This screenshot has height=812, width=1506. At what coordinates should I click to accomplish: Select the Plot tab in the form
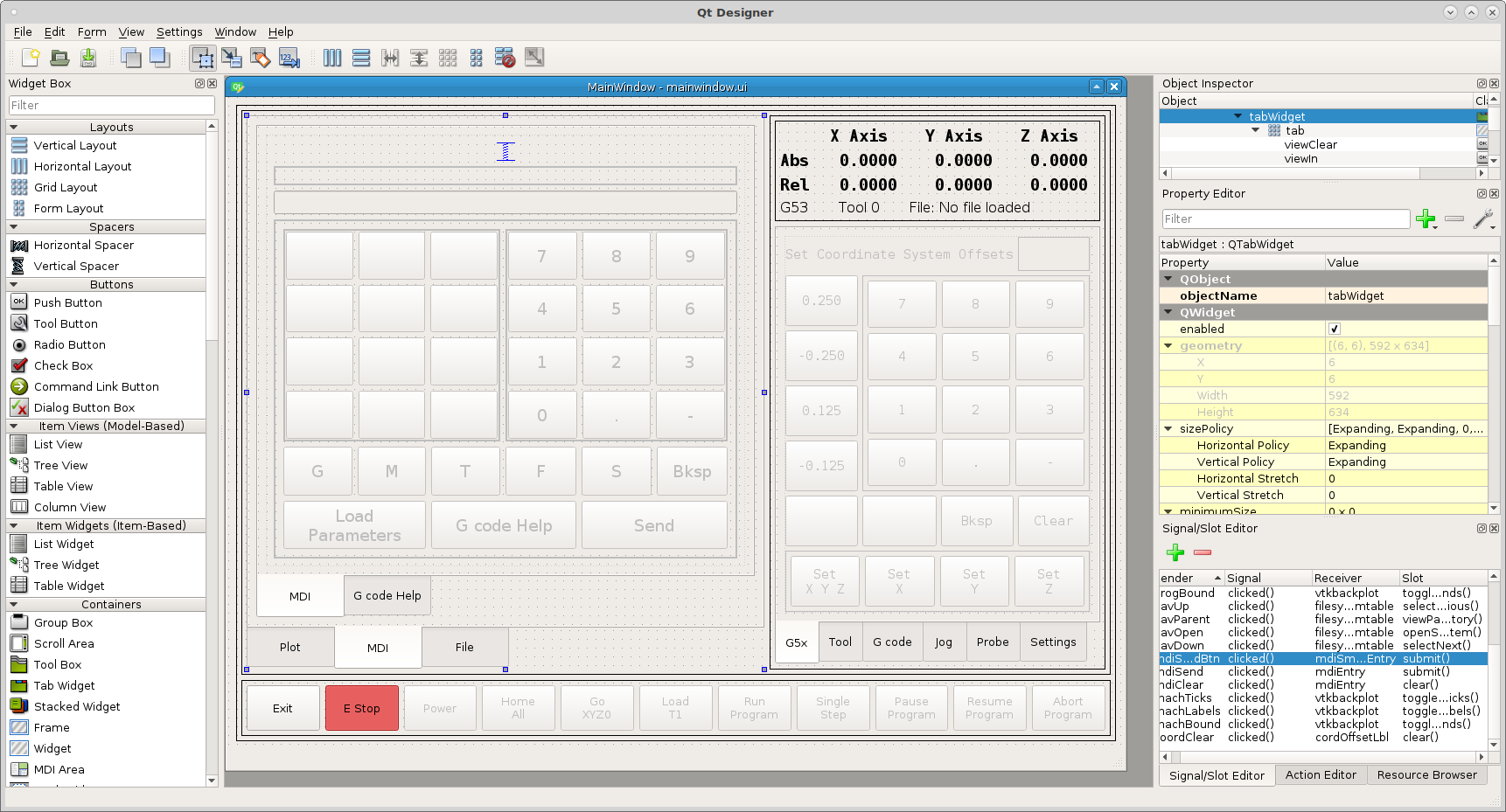[x=289, y=647]
